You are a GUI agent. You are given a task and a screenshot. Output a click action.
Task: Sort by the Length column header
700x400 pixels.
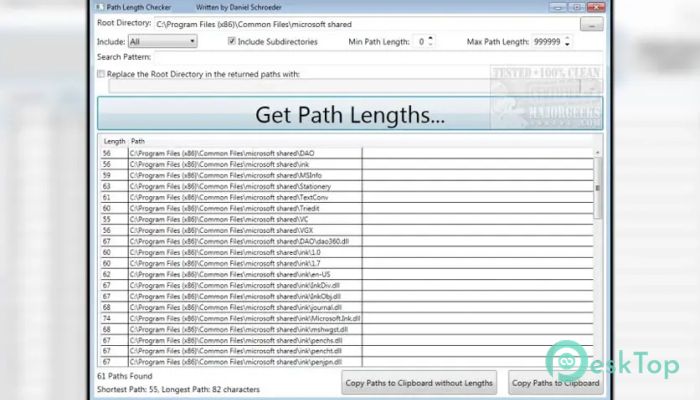114,141
